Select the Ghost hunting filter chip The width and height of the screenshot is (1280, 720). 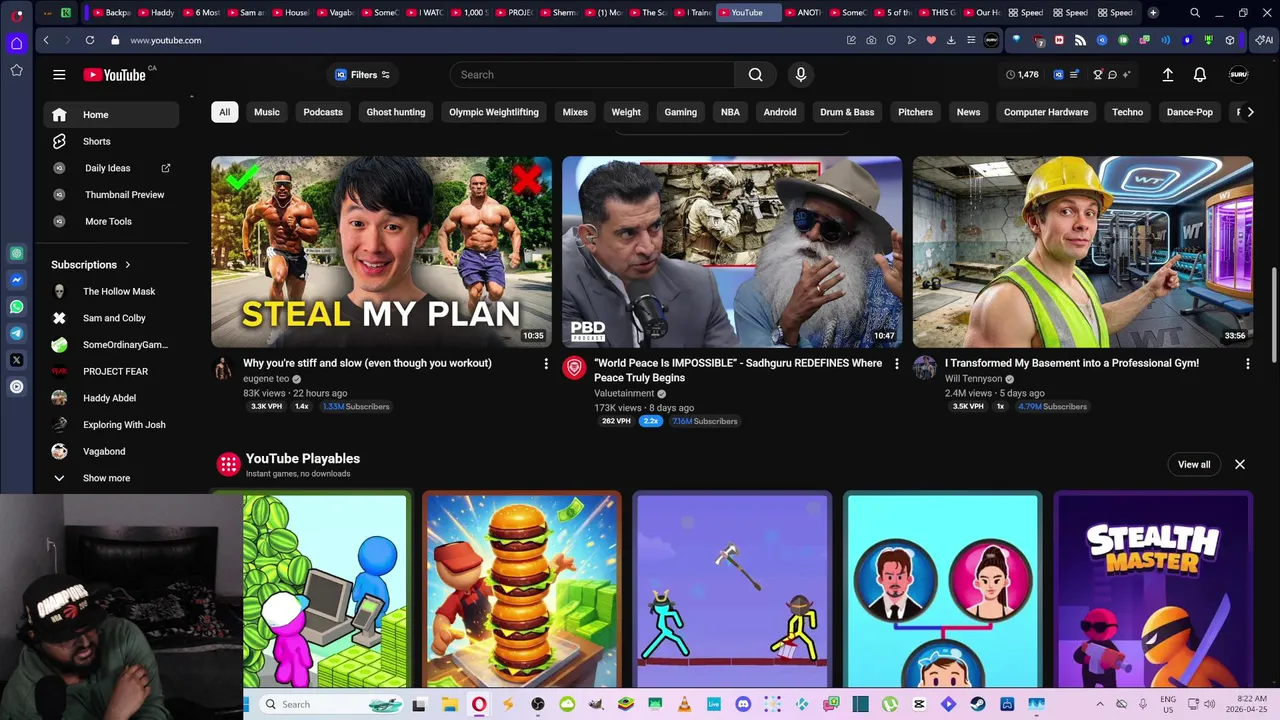pos(396,112)
